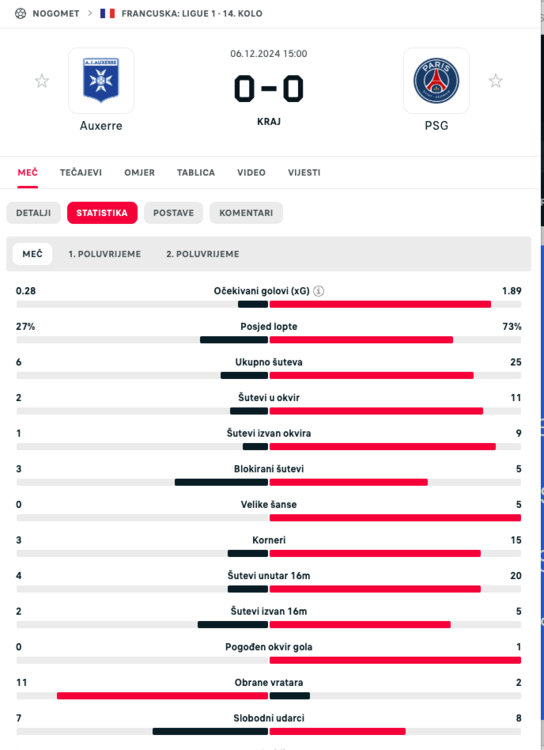Open Francuska: Ligue 1 - 14. kolo link

point(192,13)
